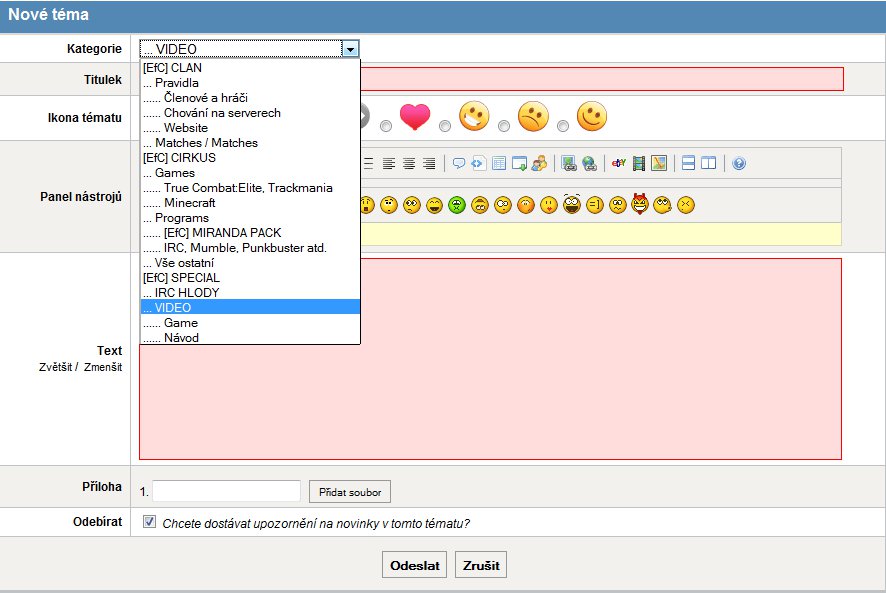Screen dimensions: 886x593
Task: Pick '...... Game' from list
Action: tap(250, 323)
